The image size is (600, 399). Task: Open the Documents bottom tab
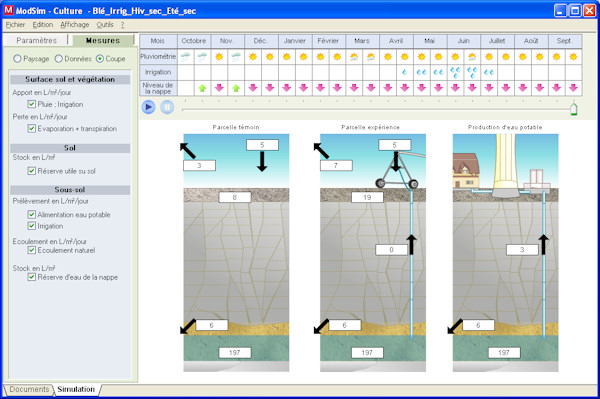tap(29, 389)
